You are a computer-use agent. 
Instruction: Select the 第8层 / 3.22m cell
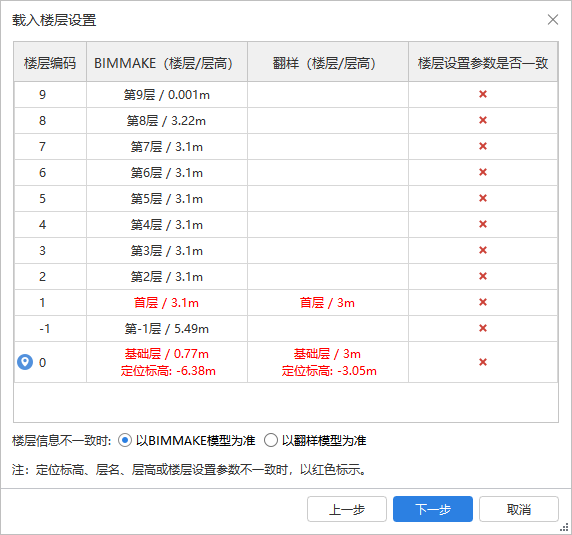(x=167, y=120)
